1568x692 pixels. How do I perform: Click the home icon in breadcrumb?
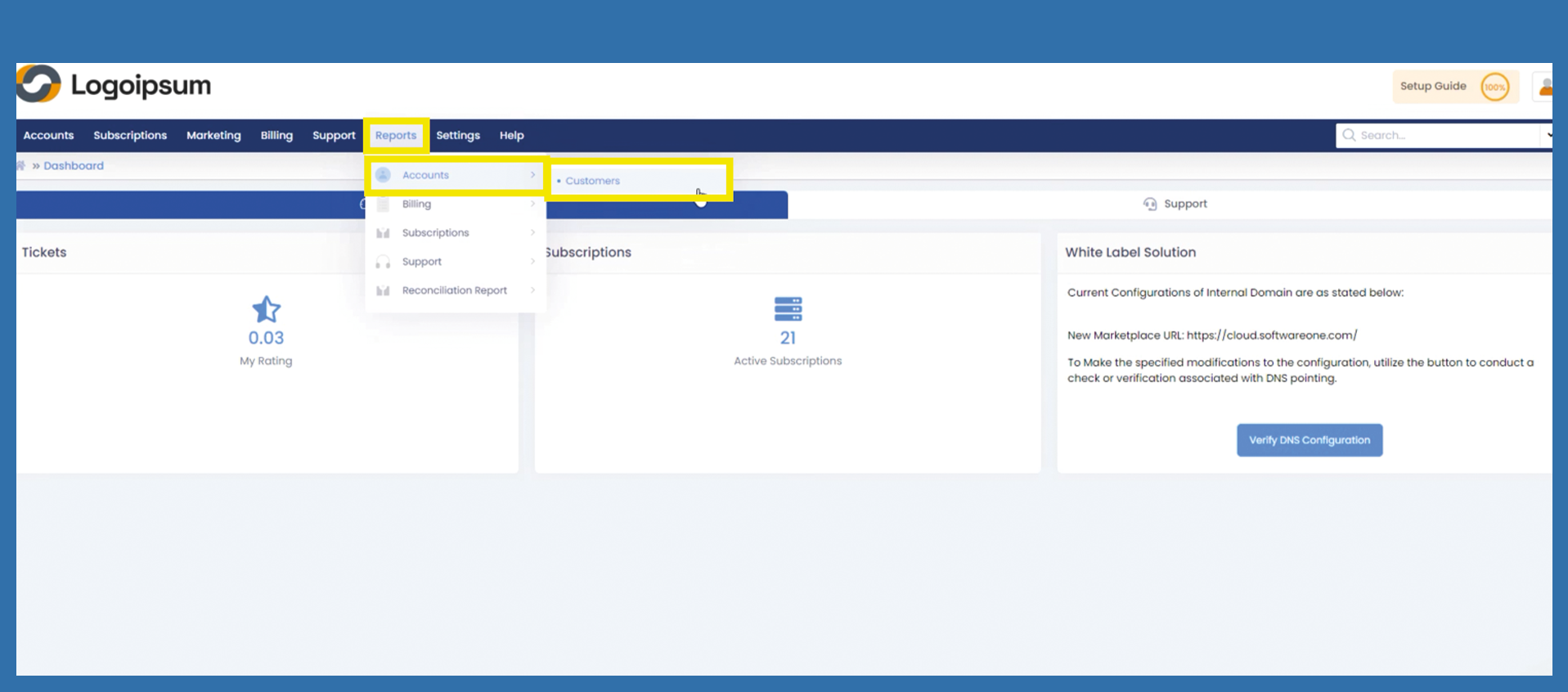(x=21, y=165)
